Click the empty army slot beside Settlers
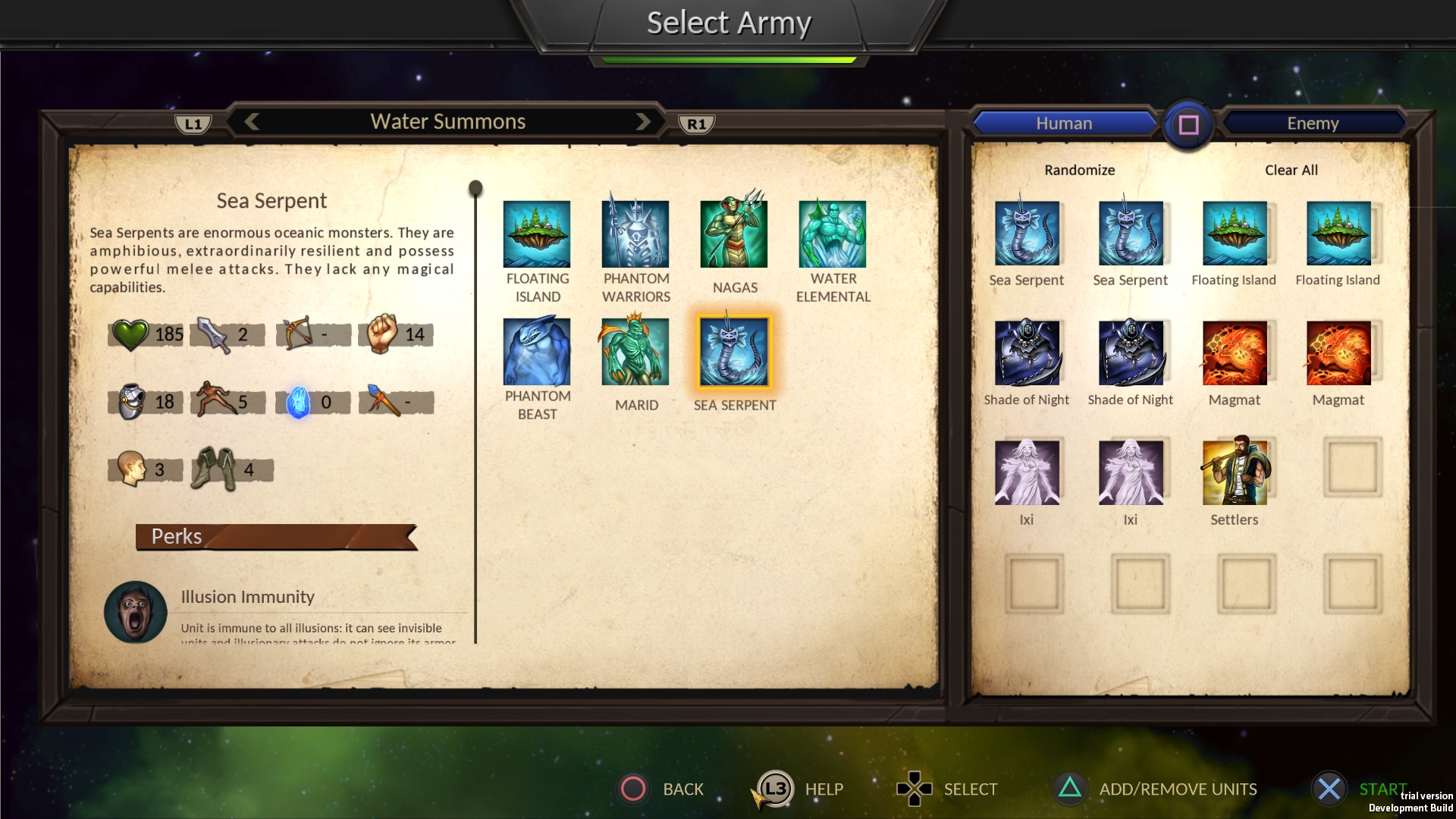The height and width of the screenshot is (819, 1456). pyautogui.click(x=1352, y=467)
